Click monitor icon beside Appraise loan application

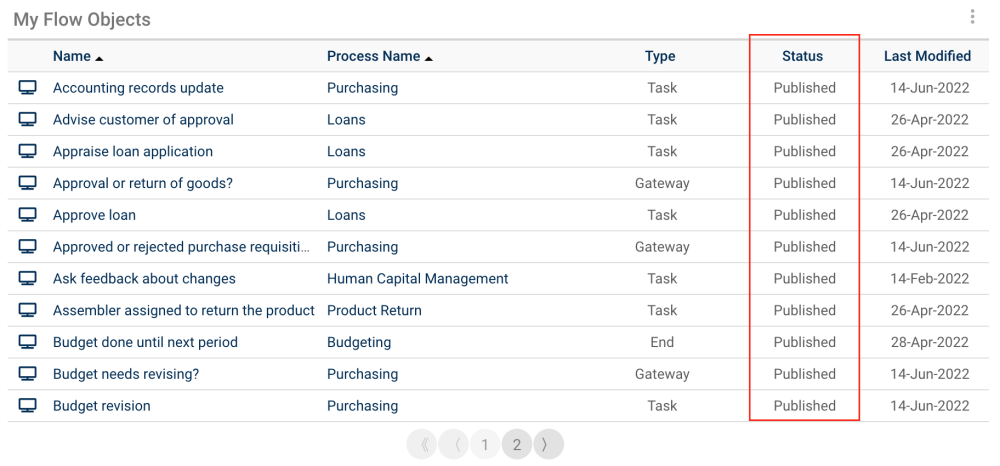(x=28, y=152)
